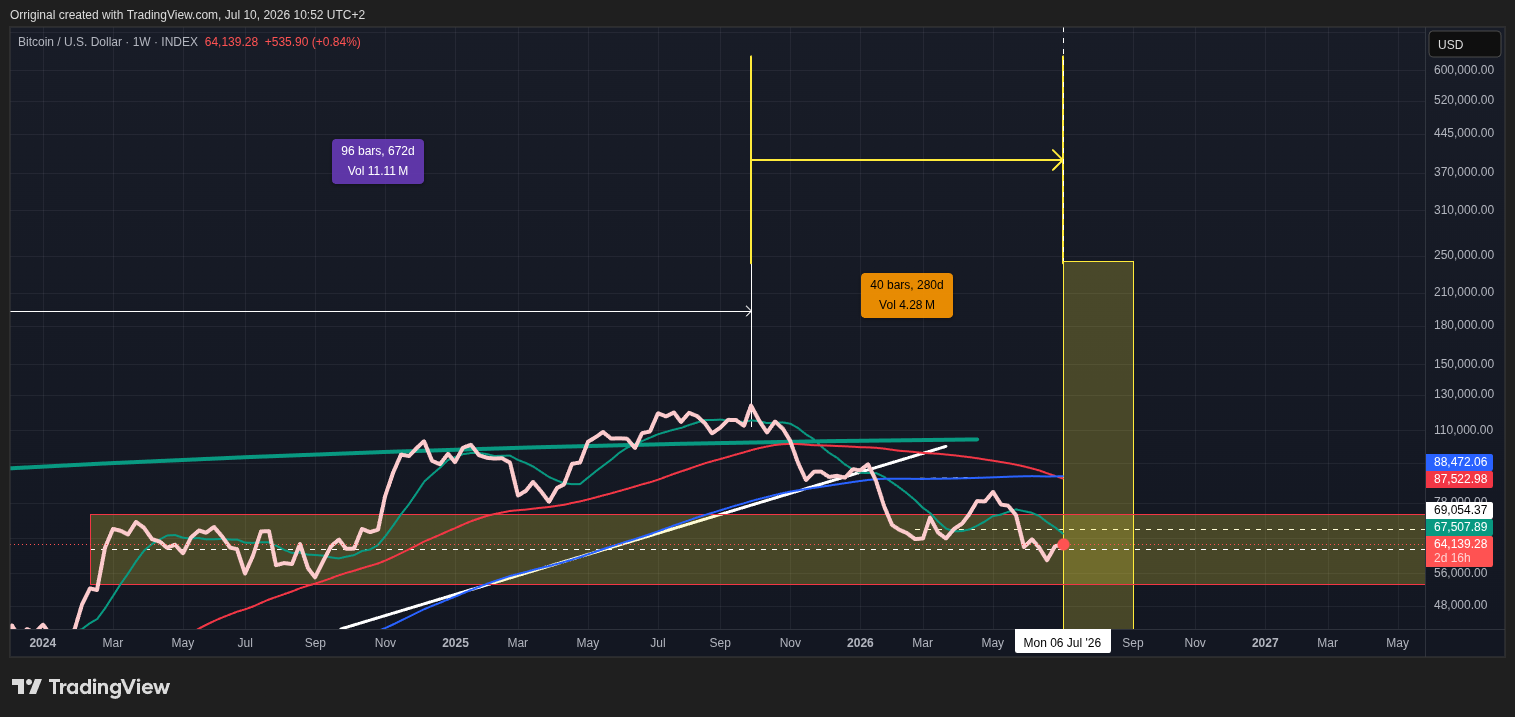1515x717 pixels.
Task: Click the 370,000.00 price axis value
Action: 1463,172
